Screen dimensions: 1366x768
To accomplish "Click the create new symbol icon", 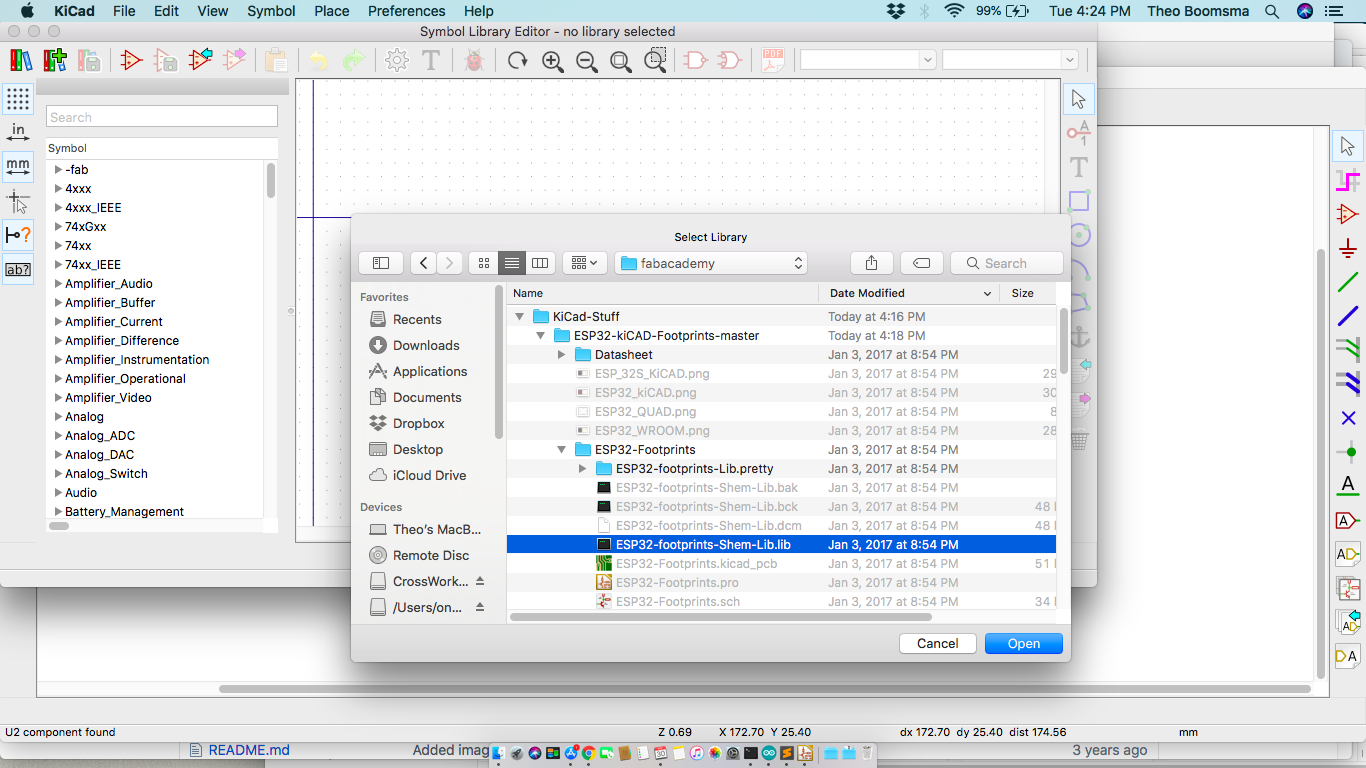I will 132,60.
